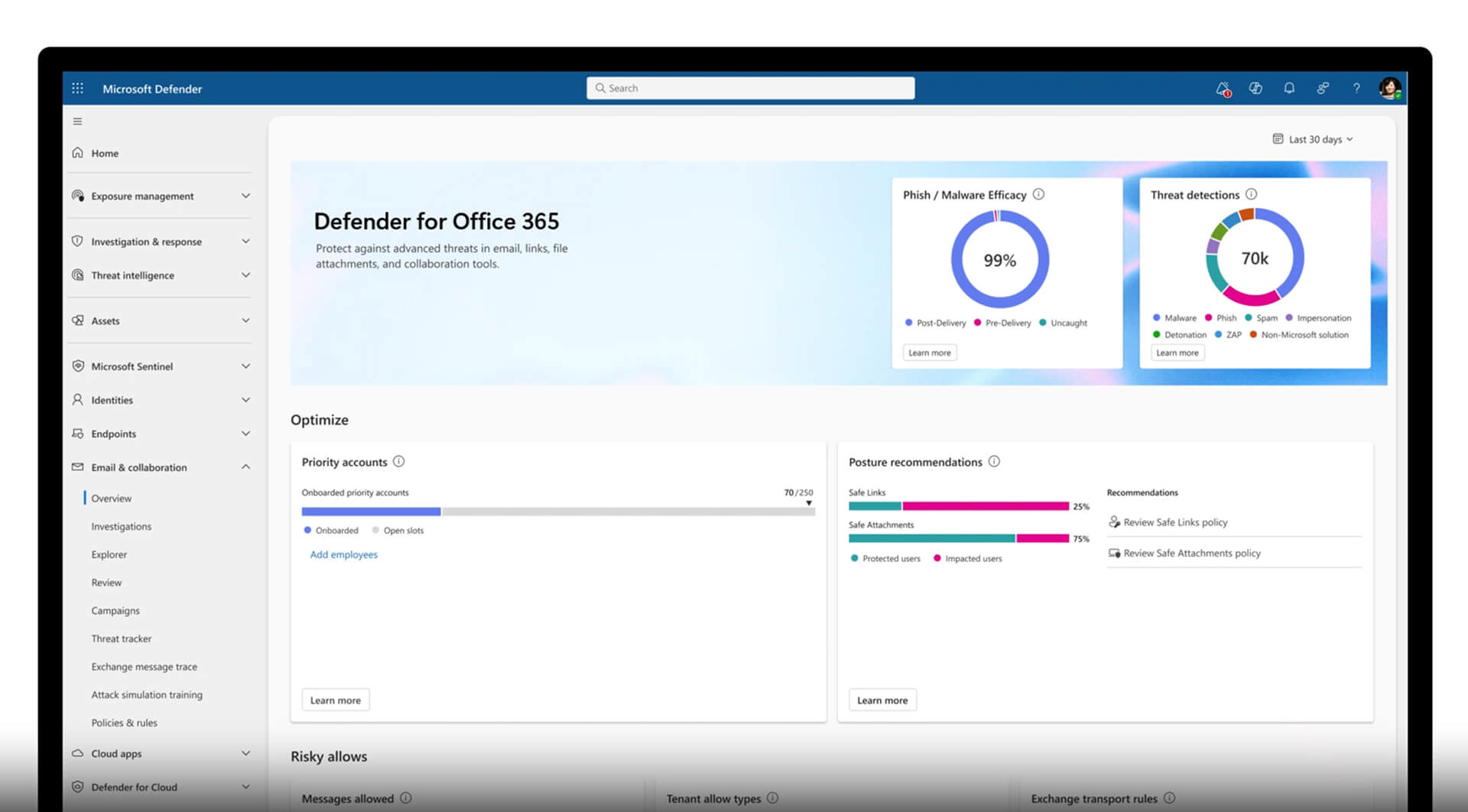The width and height of the screenshot is (1468, 812).
Task: Open the notifications bell icon
Action: pyautogui.click(x=1289, y=88)
